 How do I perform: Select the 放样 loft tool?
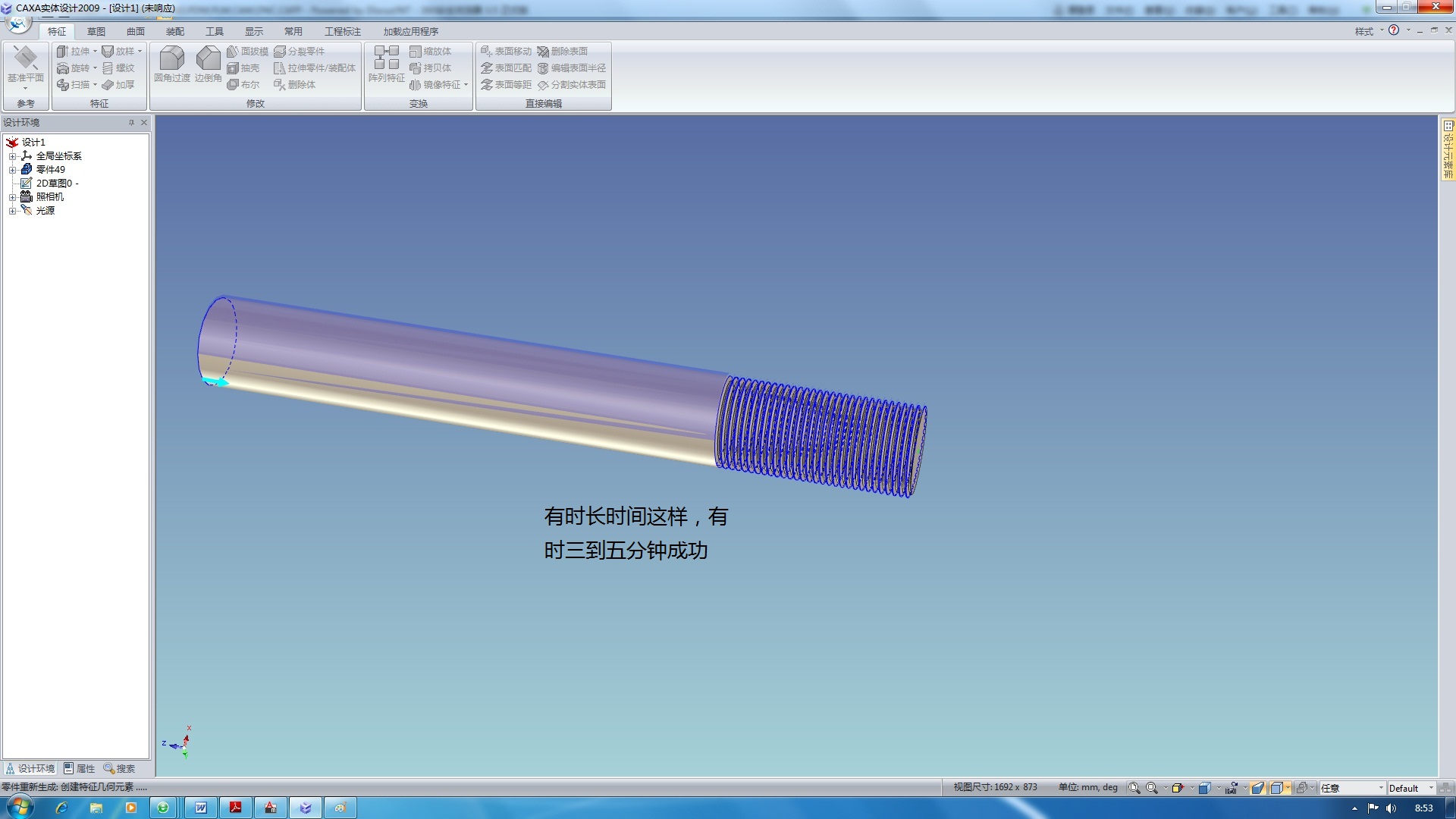pos(118,51)
